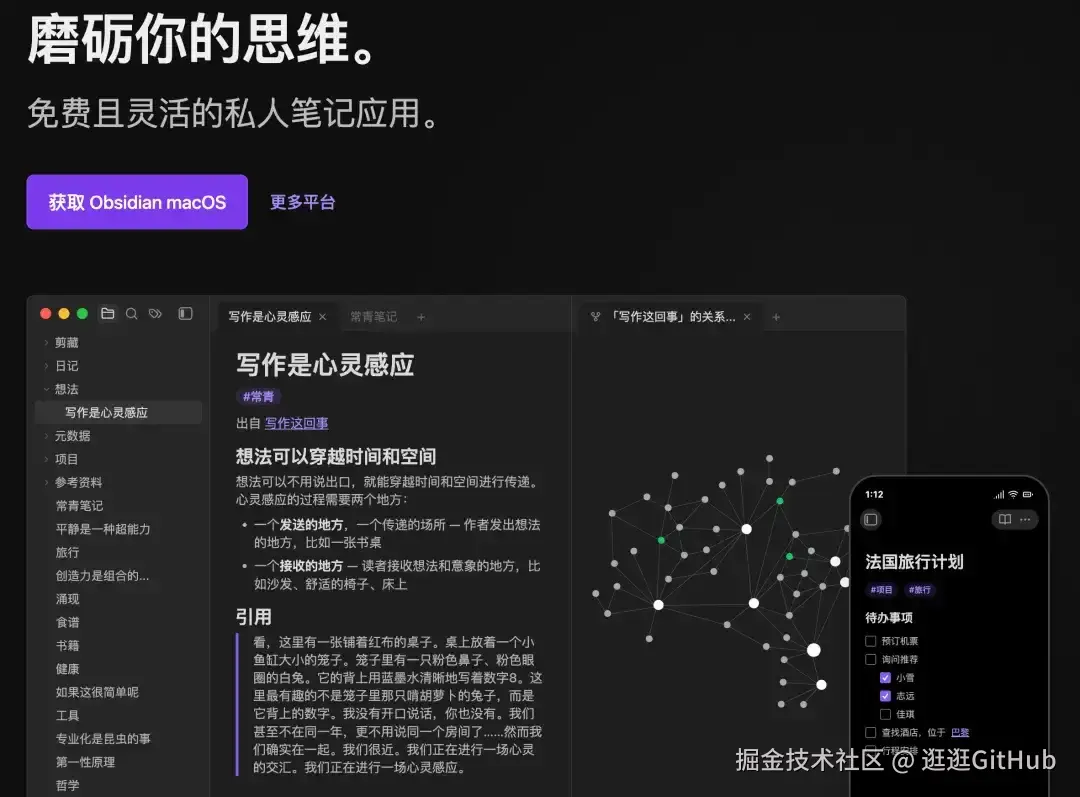Click the green maximize window dot
Viewport: 1080px width, 797px height.
83,313
